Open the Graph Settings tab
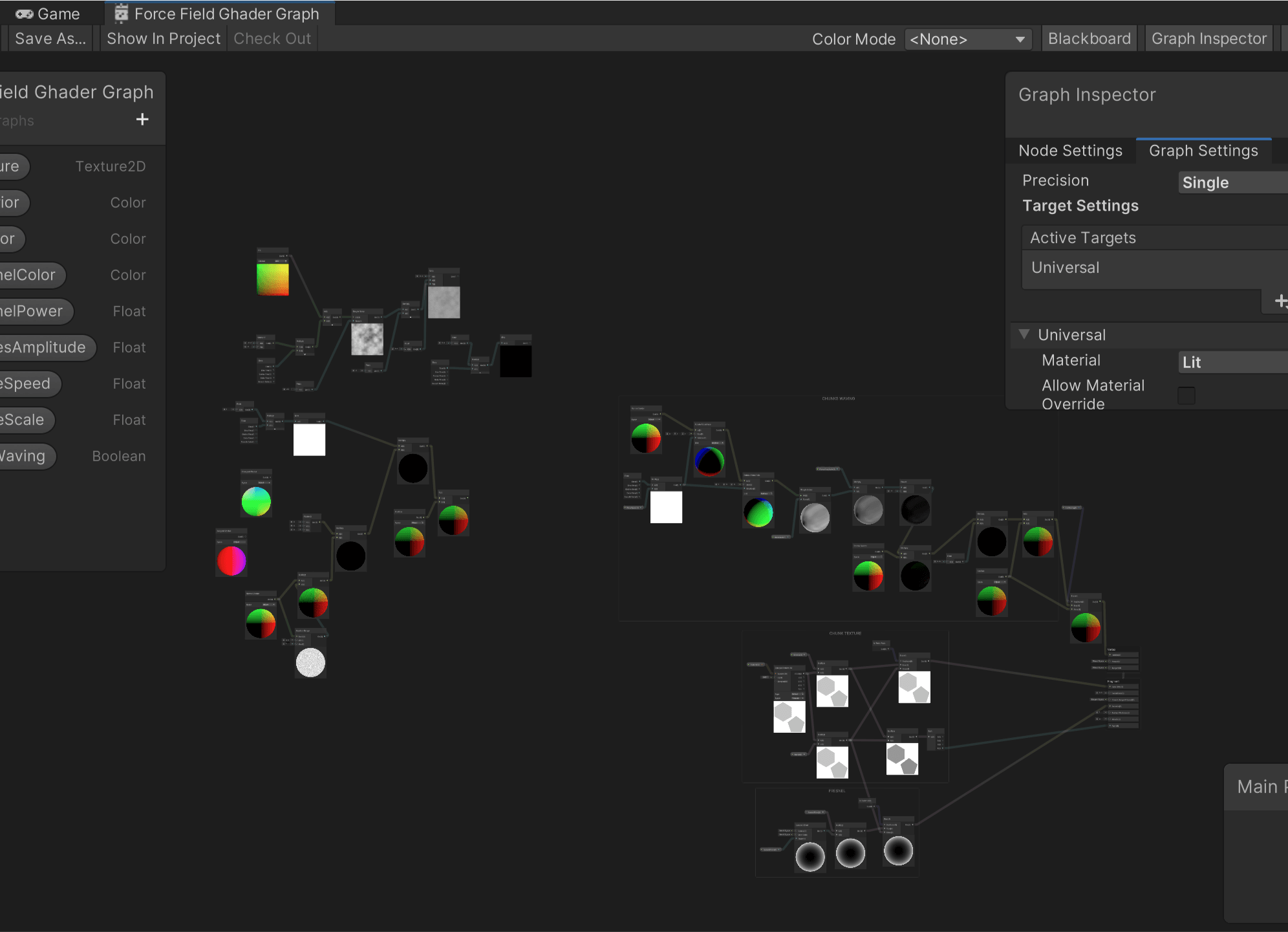 coord(1203,151)
